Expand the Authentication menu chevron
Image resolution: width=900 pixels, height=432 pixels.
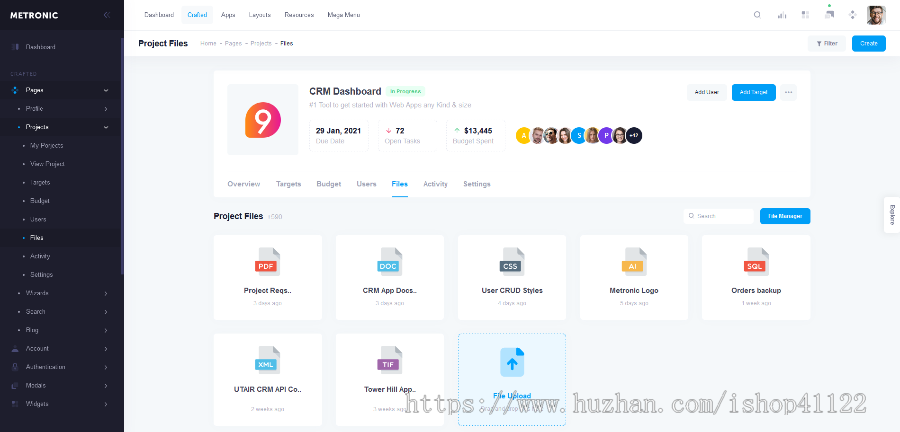click(x=106, y=367)
